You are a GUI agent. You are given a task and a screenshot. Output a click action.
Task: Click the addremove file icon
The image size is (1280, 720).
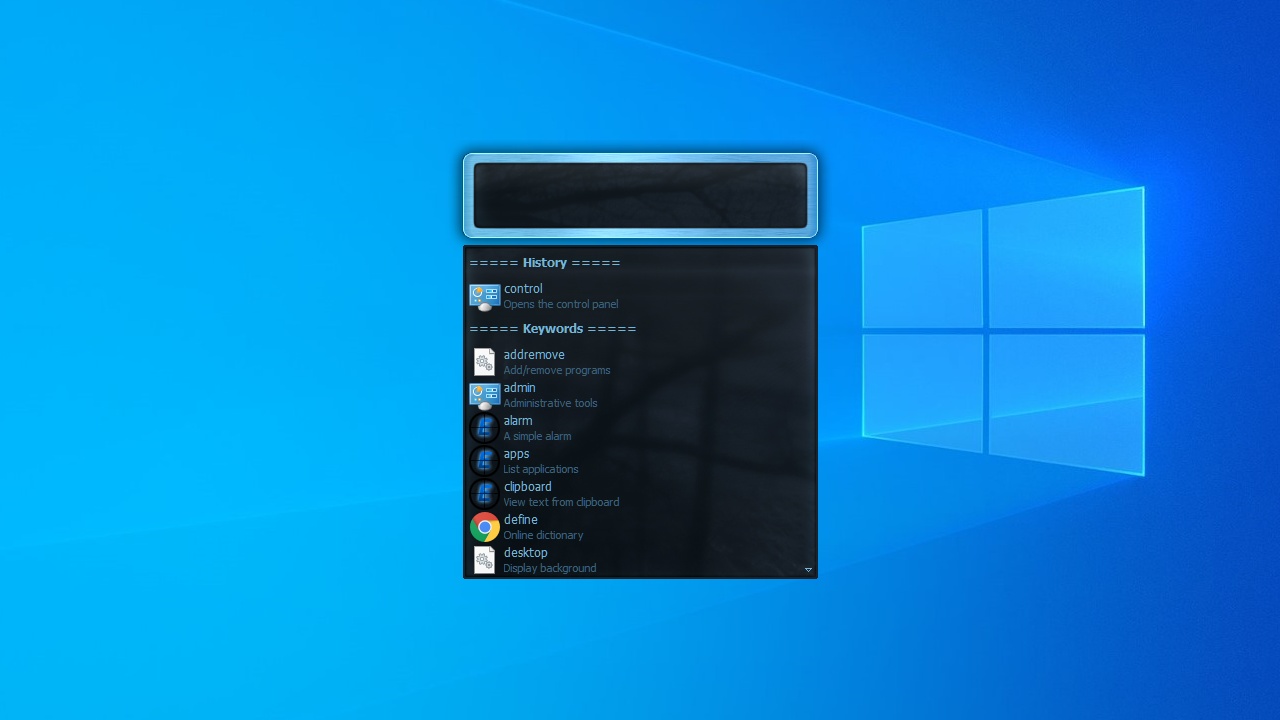click(x=485, y=362)
